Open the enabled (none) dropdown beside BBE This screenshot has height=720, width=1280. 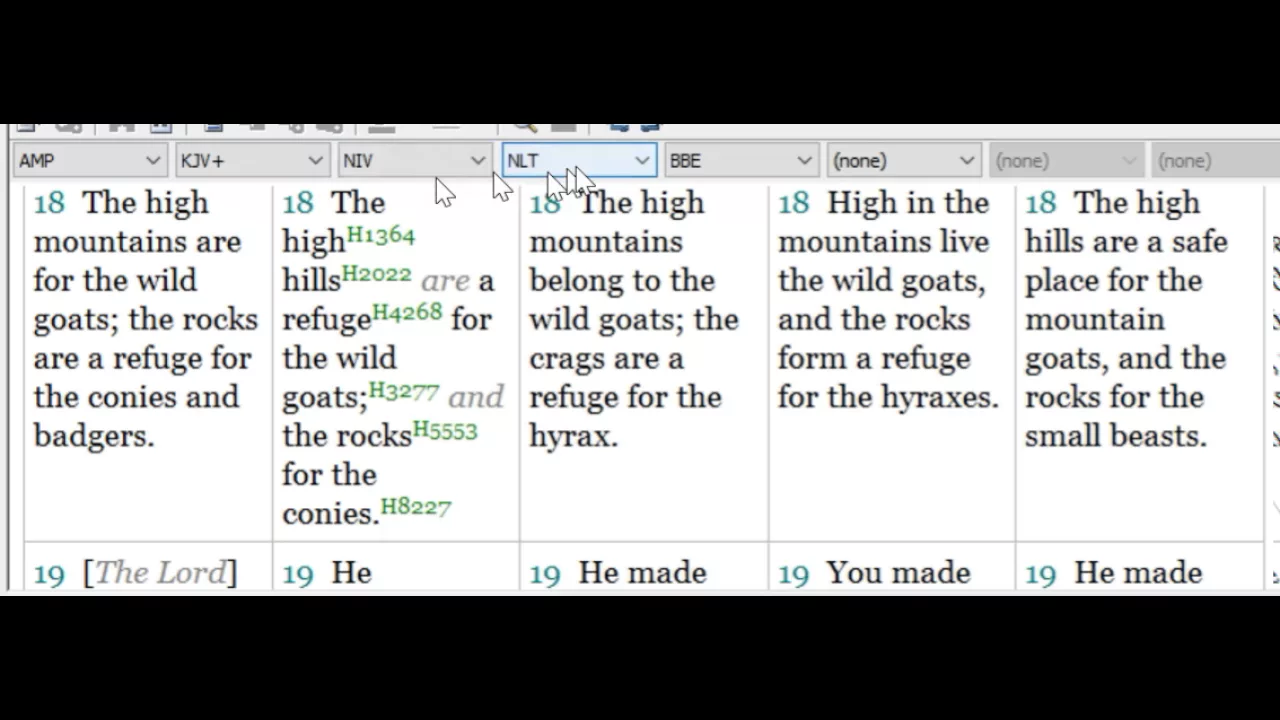[x=902, y=160]
